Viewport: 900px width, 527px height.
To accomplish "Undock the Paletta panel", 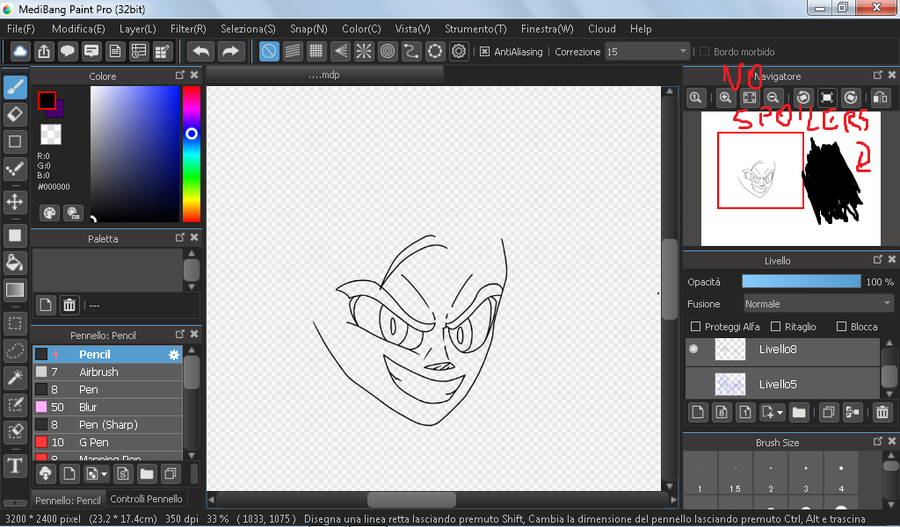I will click(x=180, y=238).
